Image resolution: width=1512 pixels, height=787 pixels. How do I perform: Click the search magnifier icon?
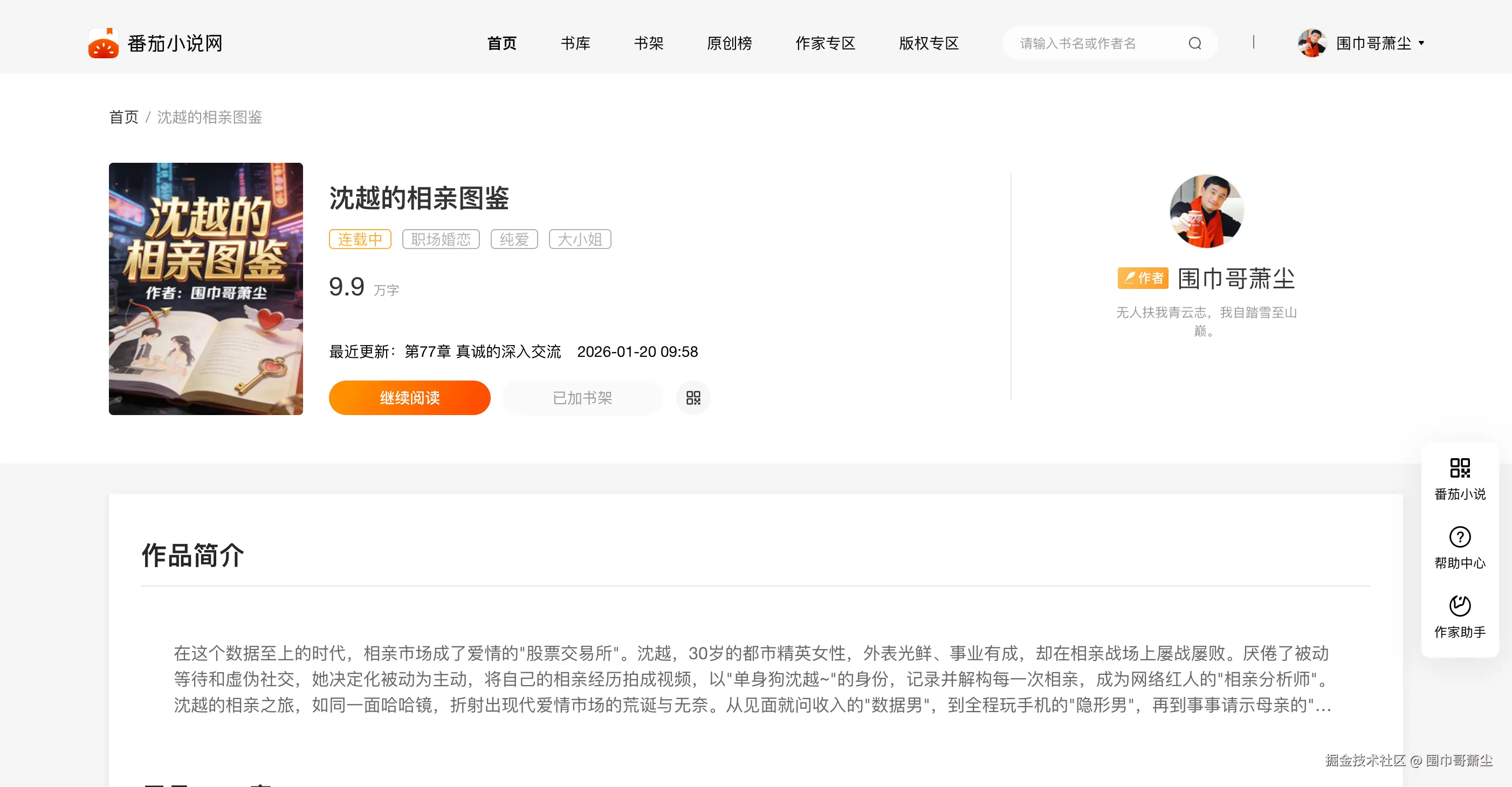[1194, 43]
